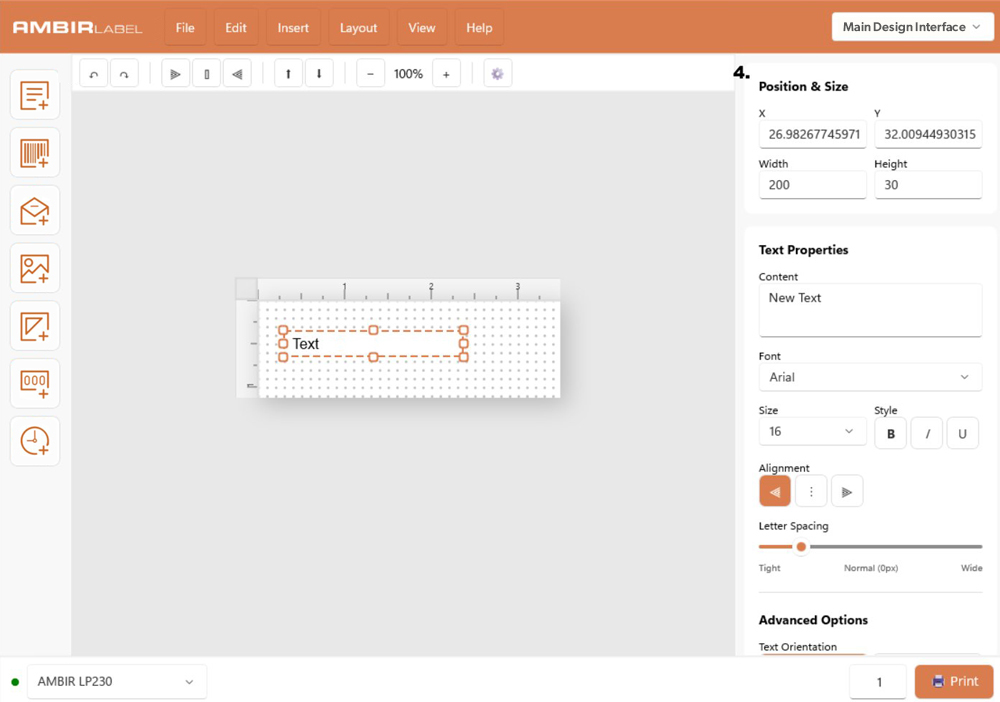Click the Tight spacing label
This screenshot has width=1000, height=702.
pyautogui.click(x=769, y=568)
